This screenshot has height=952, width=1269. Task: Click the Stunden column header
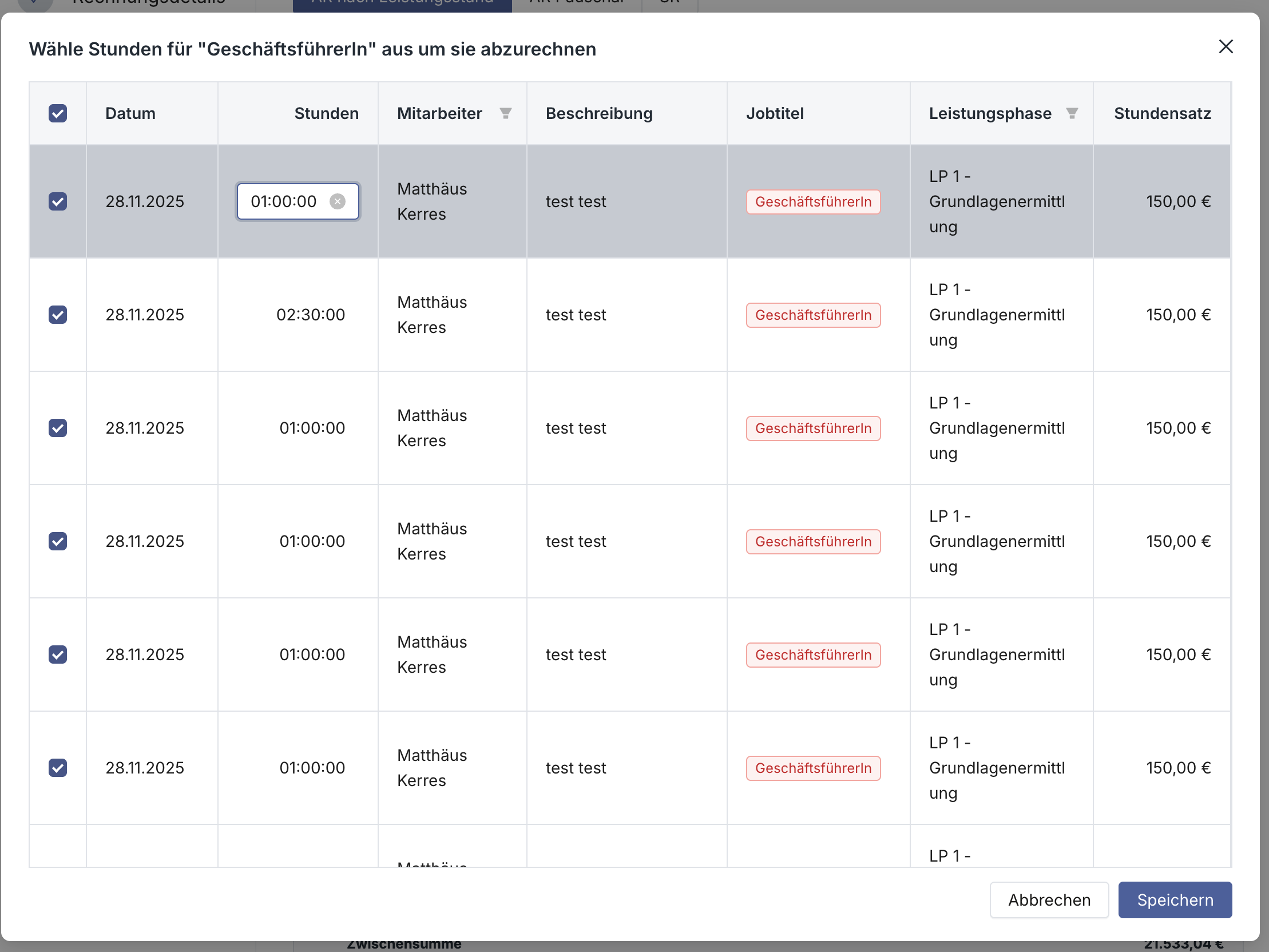pos(326,113)
